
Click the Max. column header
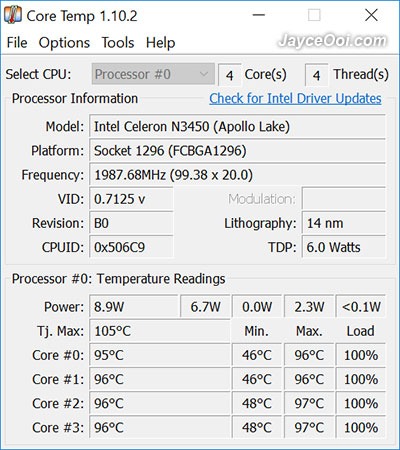click(309, 331)
